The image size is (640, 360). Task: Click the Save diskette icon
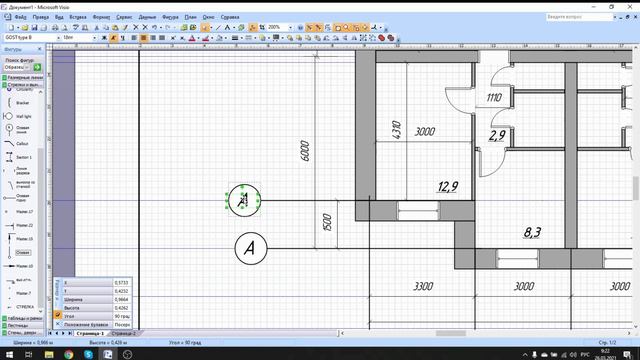pyautogui.click(x=34, y=28)
